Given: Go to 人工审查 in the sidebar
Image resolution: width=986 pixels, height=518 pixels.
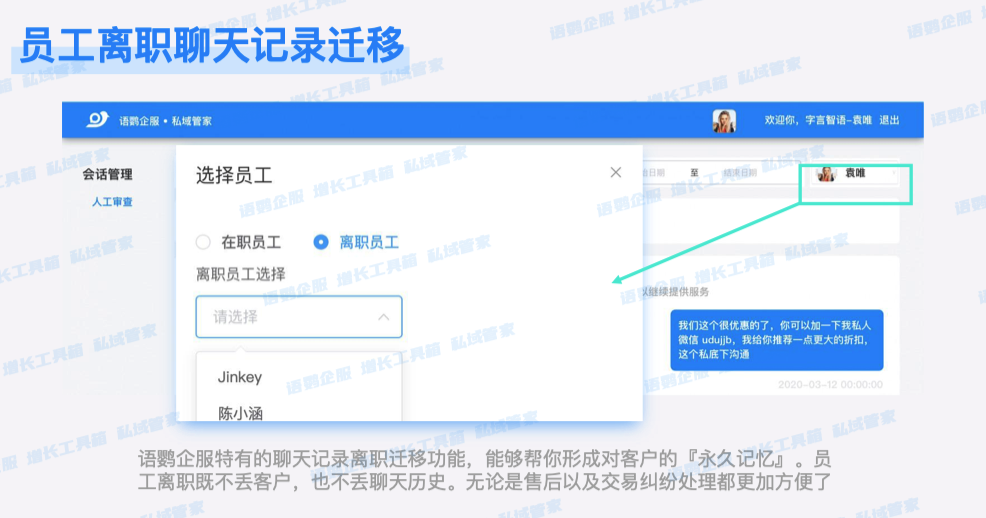Looking at the screenshot, I should tap(112, 202).
